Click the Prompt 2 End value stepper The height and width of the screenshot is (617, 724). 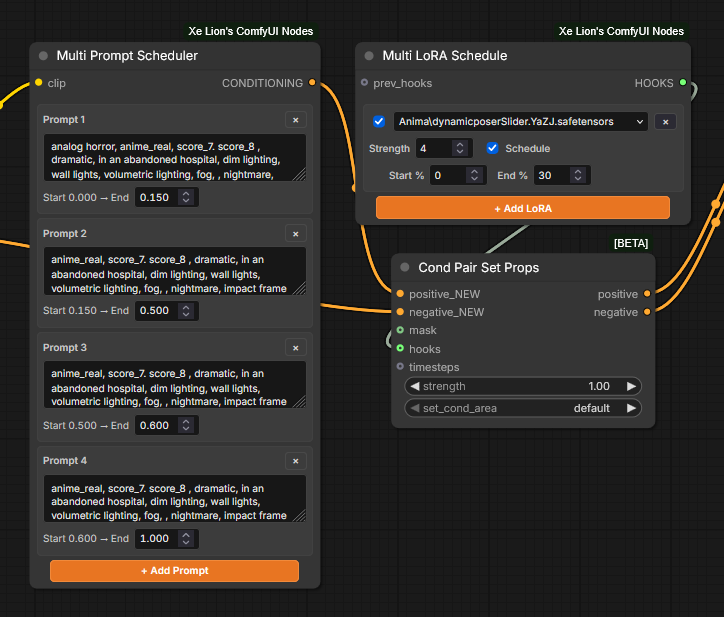pos(186,311)
